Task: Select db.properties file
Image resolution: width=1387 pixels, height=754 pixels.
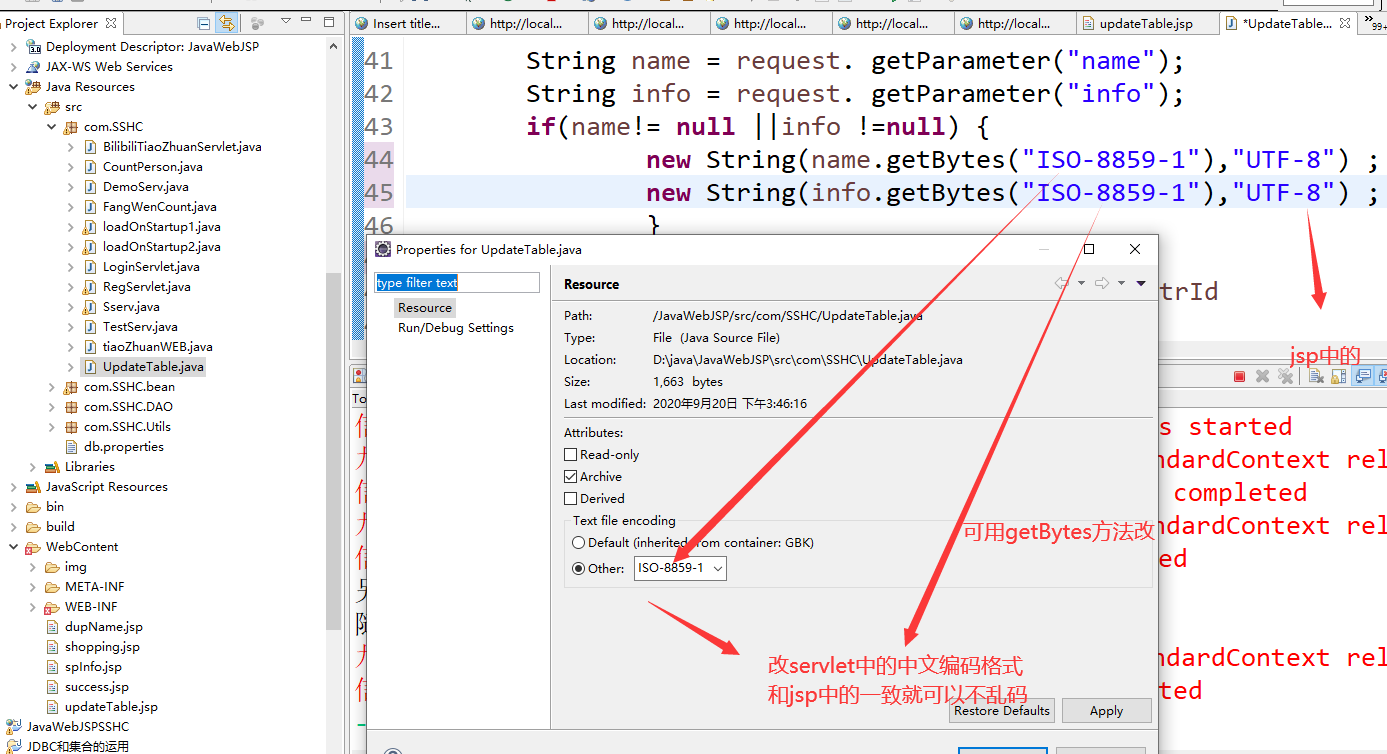Action: tap(123, 447)
